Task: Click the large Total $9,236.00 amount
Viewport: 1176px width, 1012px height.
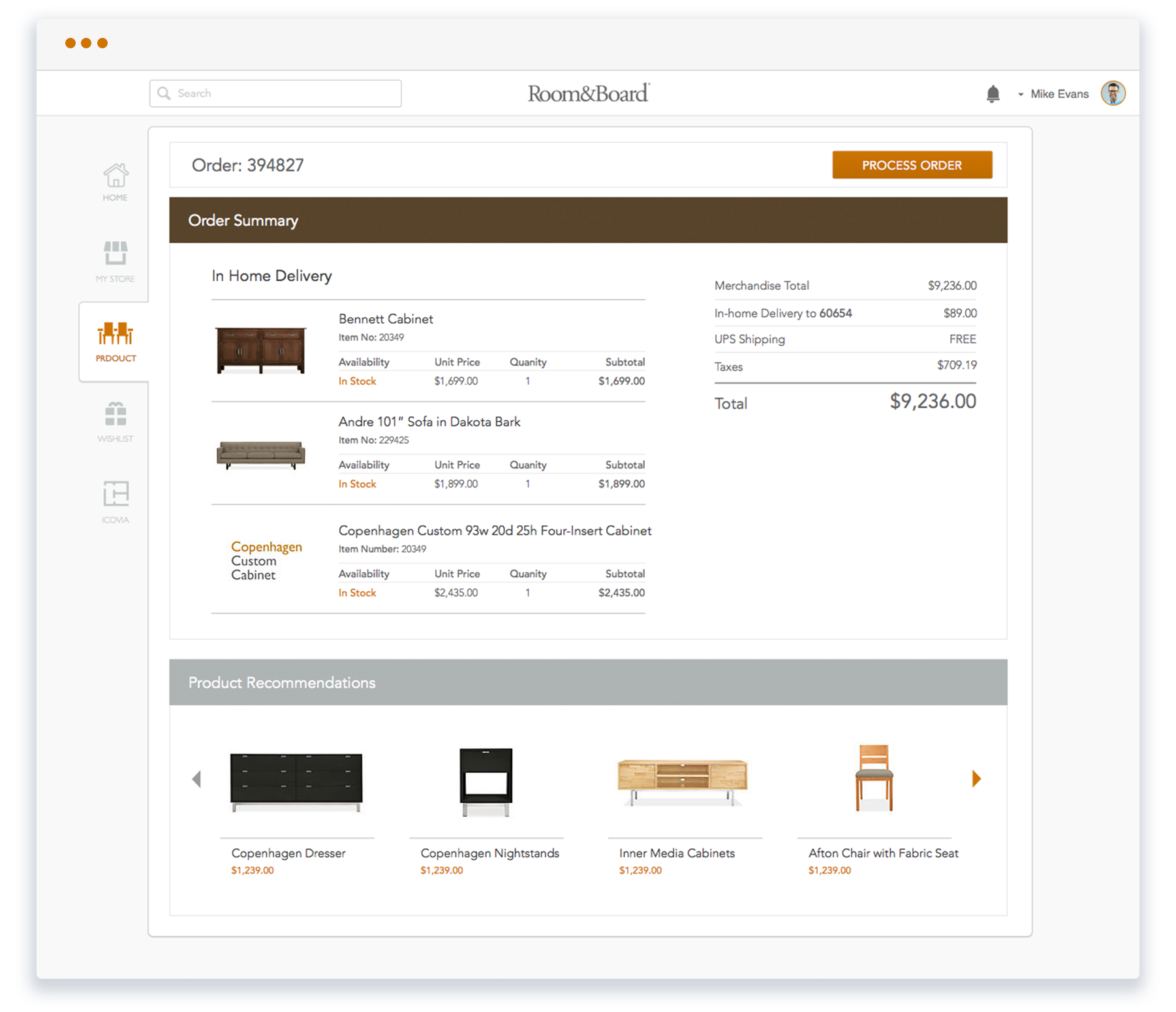Action: 933,401
